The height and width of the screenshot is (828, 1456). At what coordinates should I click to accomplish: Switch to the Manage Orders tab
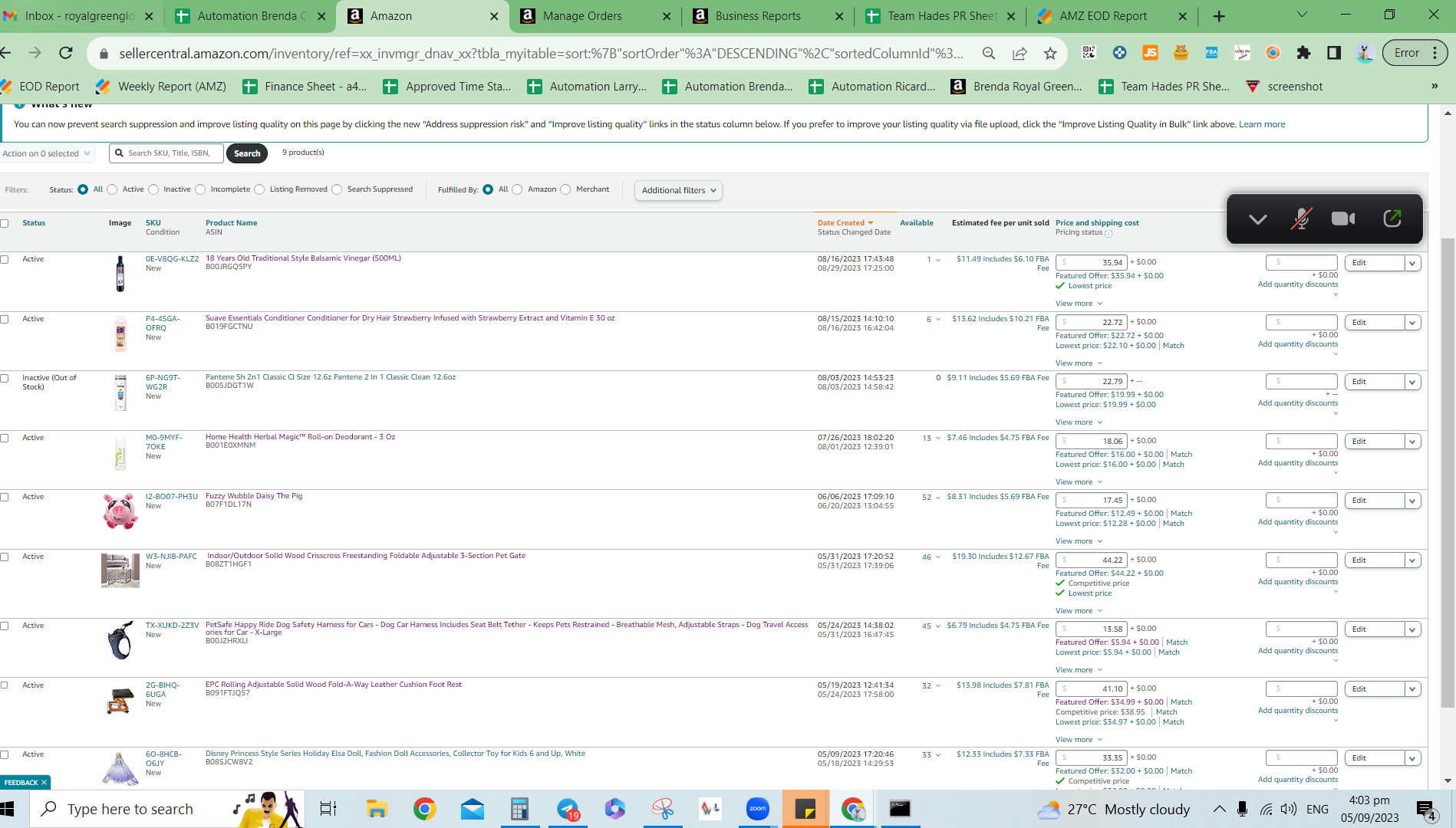pyautogui.click(x=594, y=16)
